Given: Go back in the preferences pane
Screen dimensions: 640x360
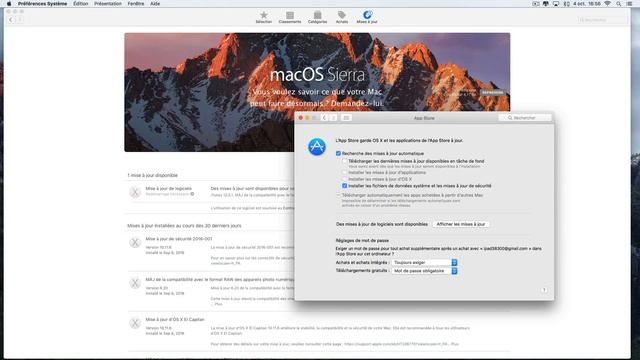Looking at the screenshot, I should 324,118.
